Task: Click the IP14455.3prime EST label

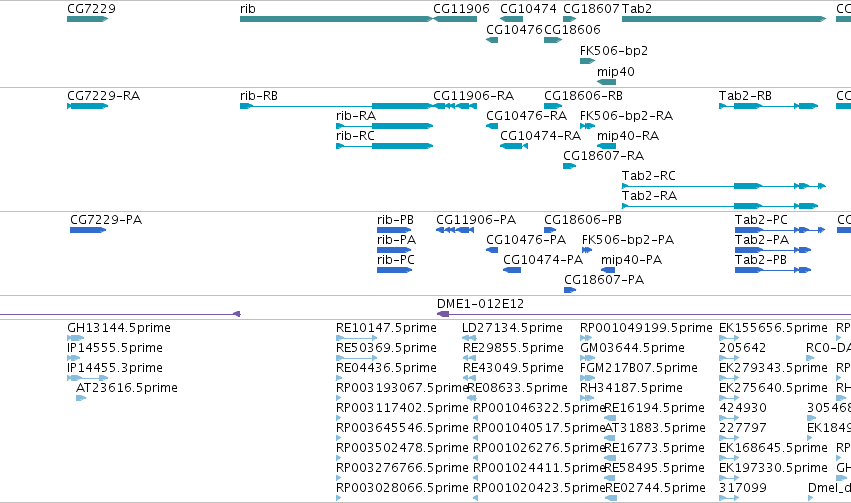Action: click(115, 368)
